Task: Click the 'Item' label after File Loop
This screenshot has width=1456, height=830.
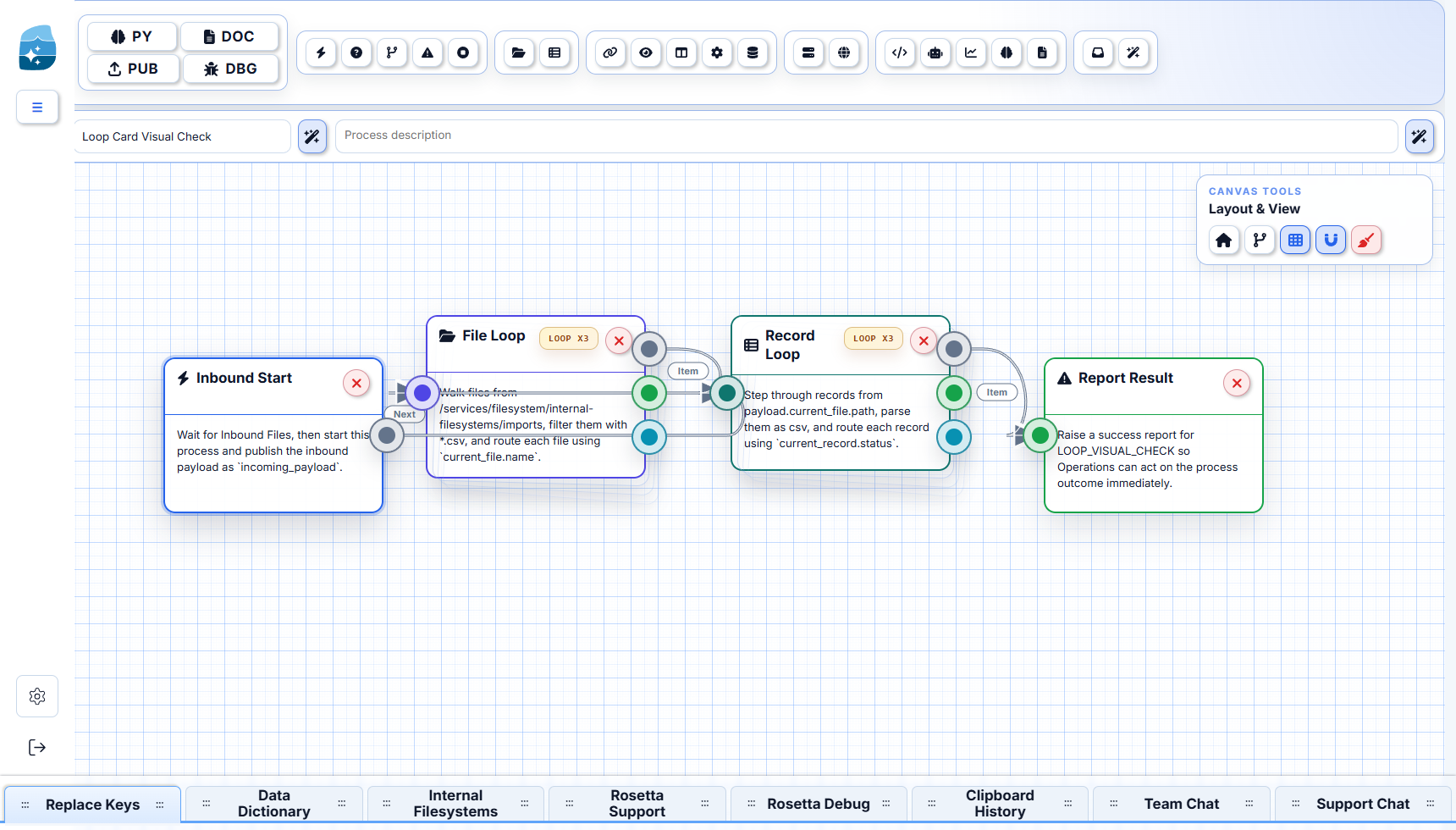Action: (688, 371)
